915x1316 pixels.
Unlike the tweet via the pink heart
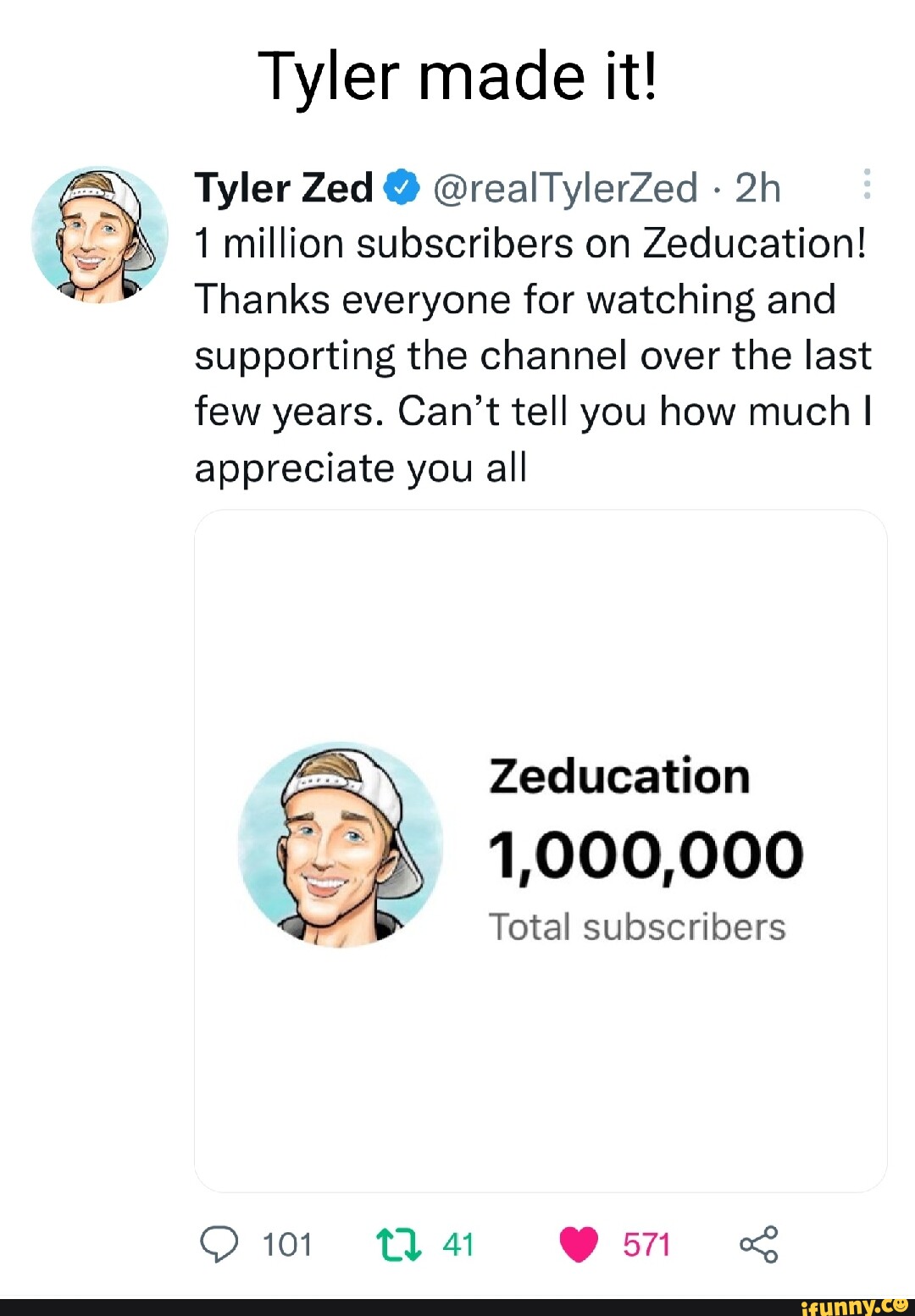pos(579,1245)
